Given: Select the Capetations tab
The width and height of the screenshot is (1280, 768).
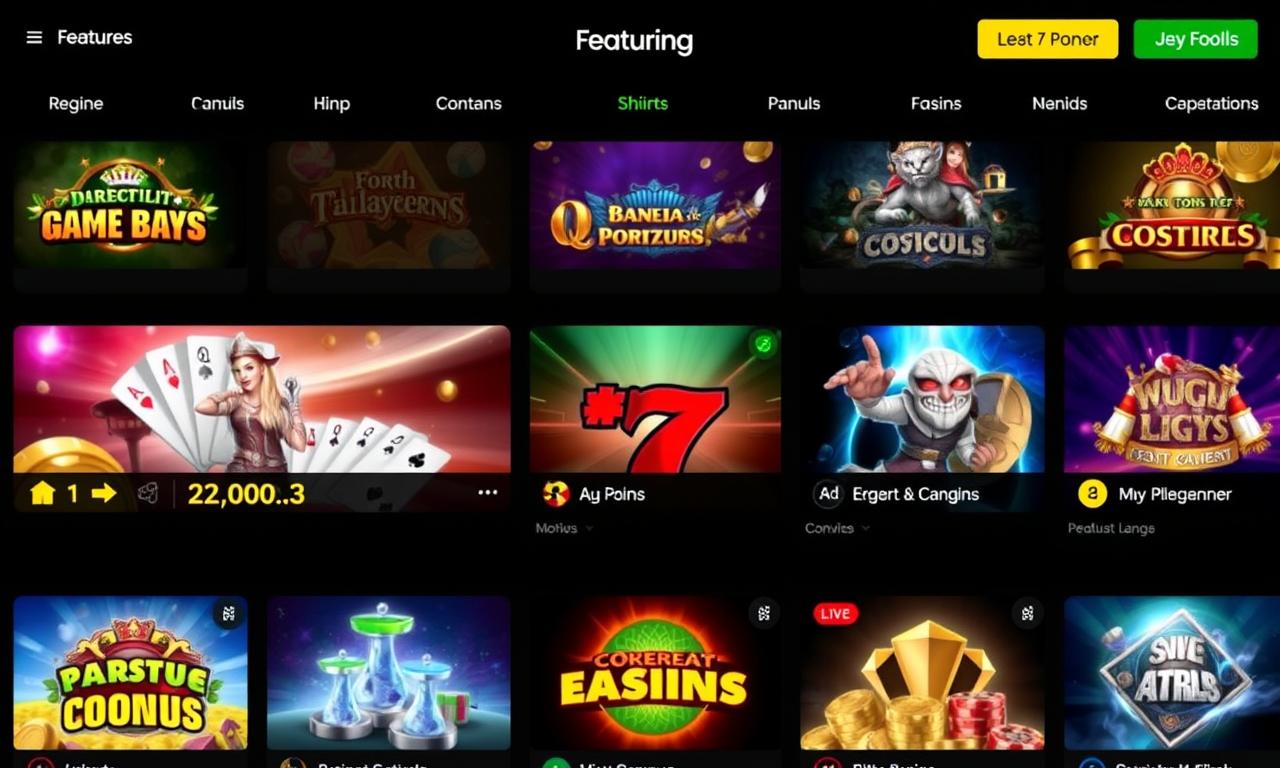Looking at the screenshot, I should [x=1211, y=103].
